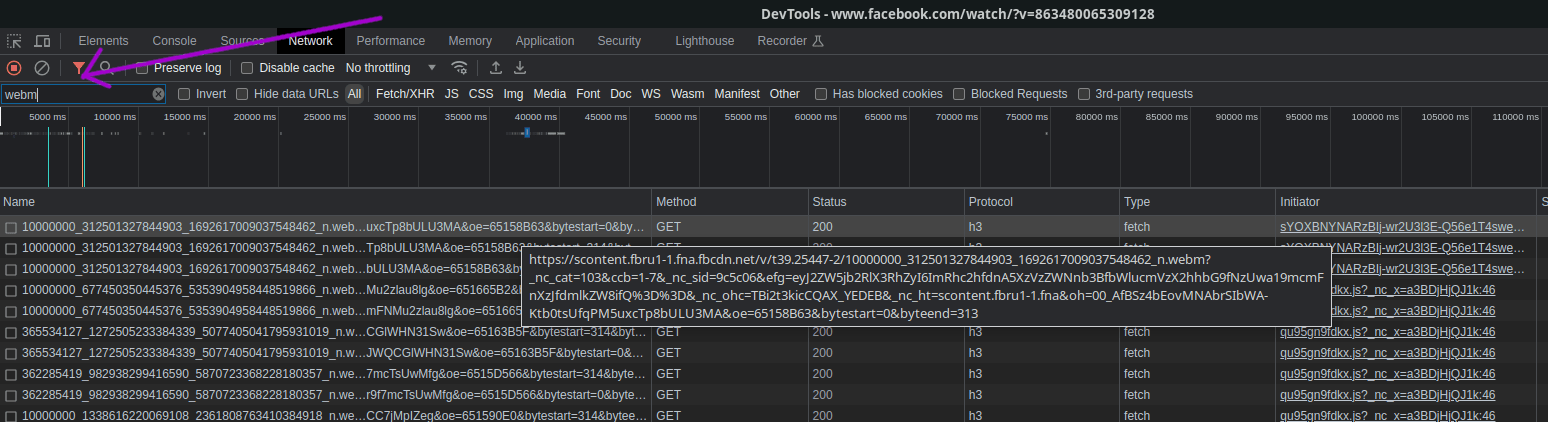
Task: Open network conditions wifi icon
Action: tap(460, 68)
